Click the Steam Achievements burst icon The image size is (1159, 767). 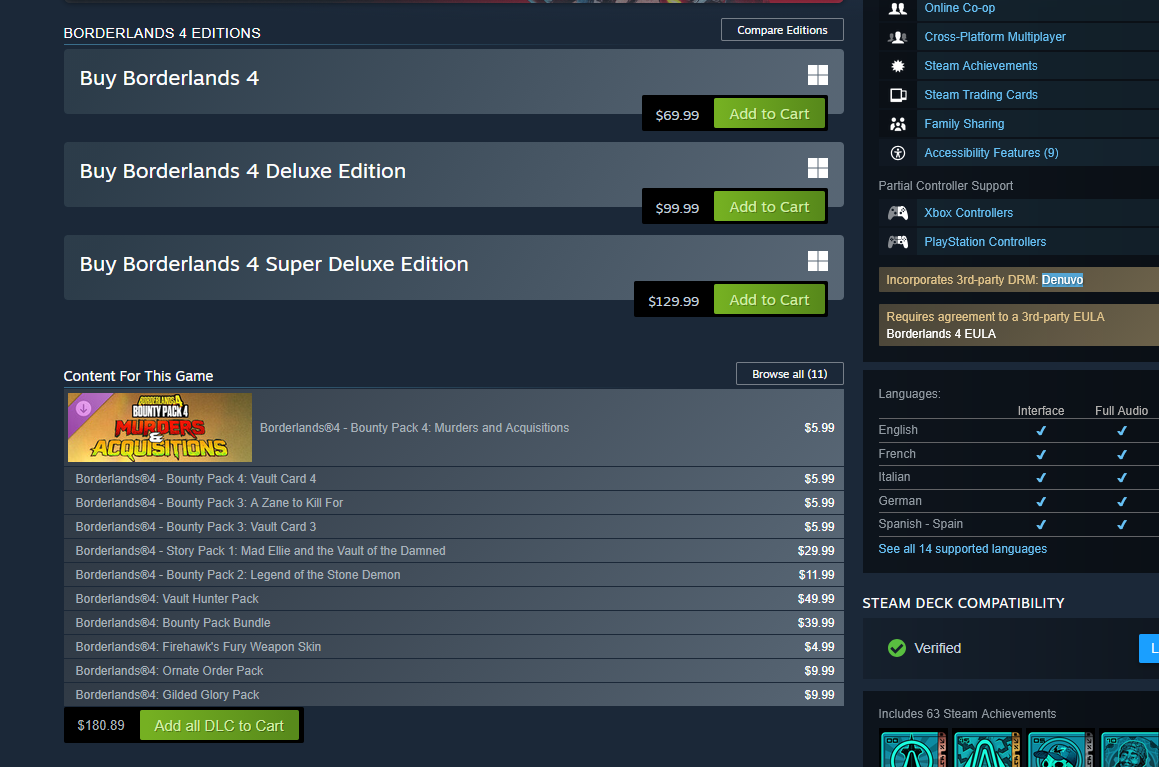click(x=897, y=66)
